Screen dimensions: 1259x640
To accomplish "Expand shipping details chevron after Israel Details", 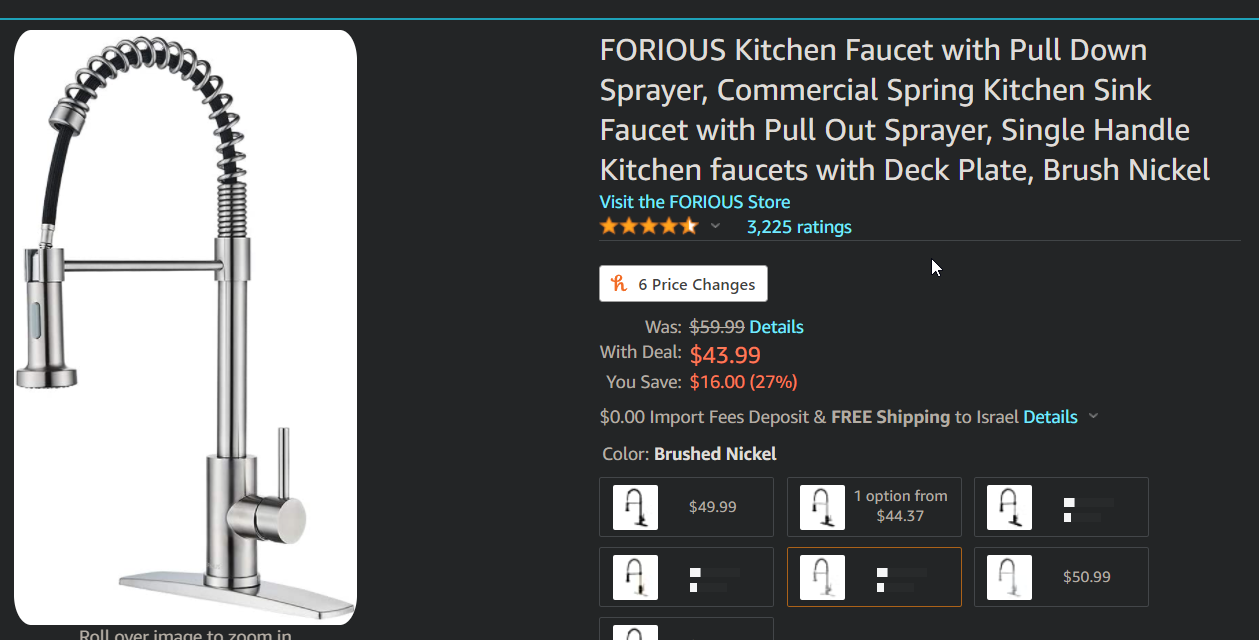I will coord(1093,417).
